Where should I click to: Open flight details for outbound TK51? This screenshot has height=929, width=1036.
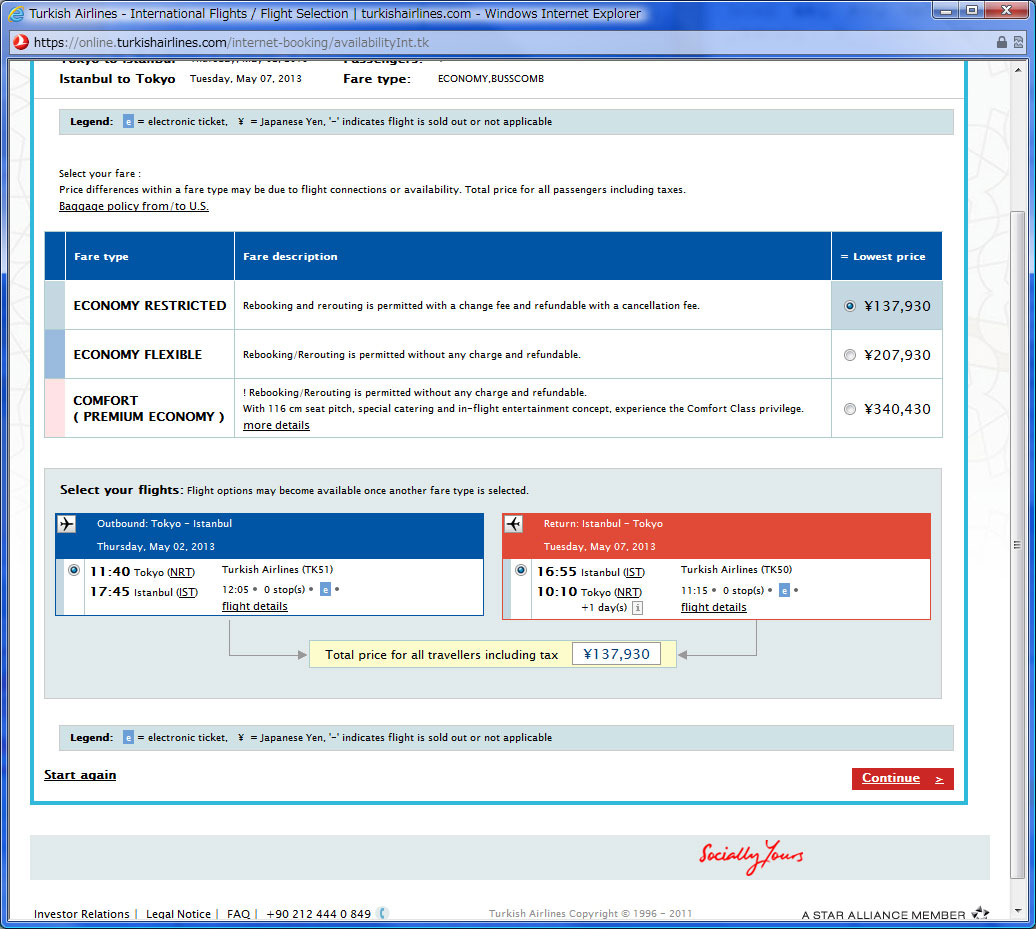(x=254, y=607)
